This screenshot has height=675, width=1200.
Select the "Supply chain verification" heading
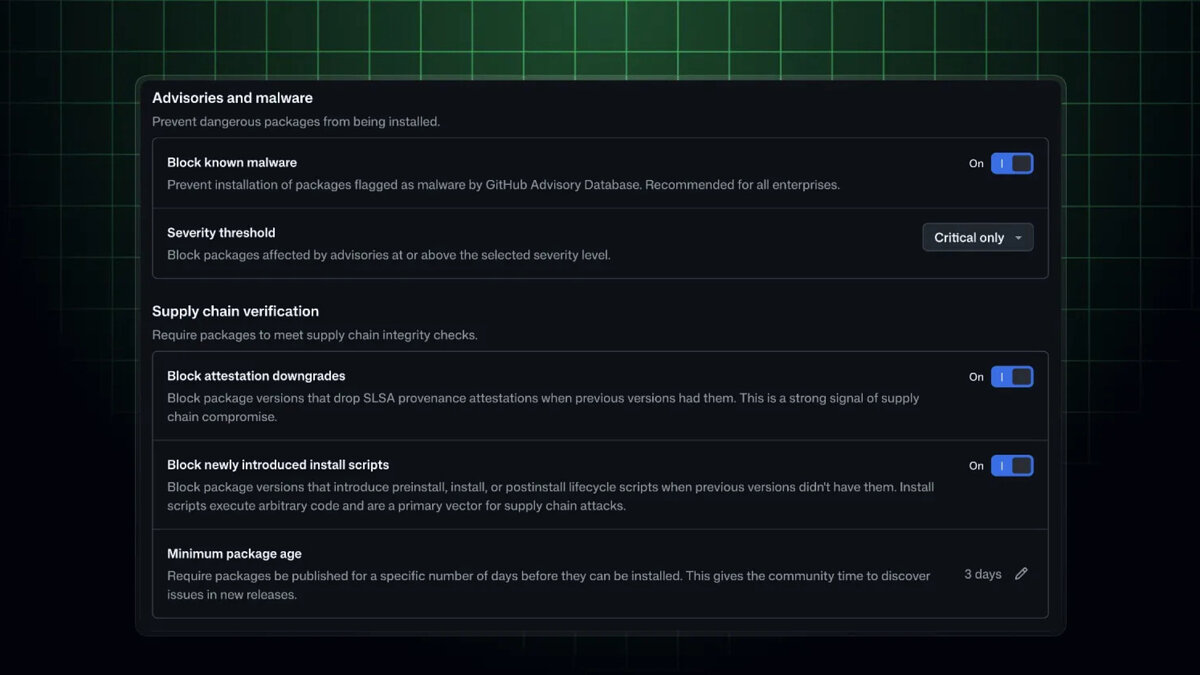tap(235, 311)
